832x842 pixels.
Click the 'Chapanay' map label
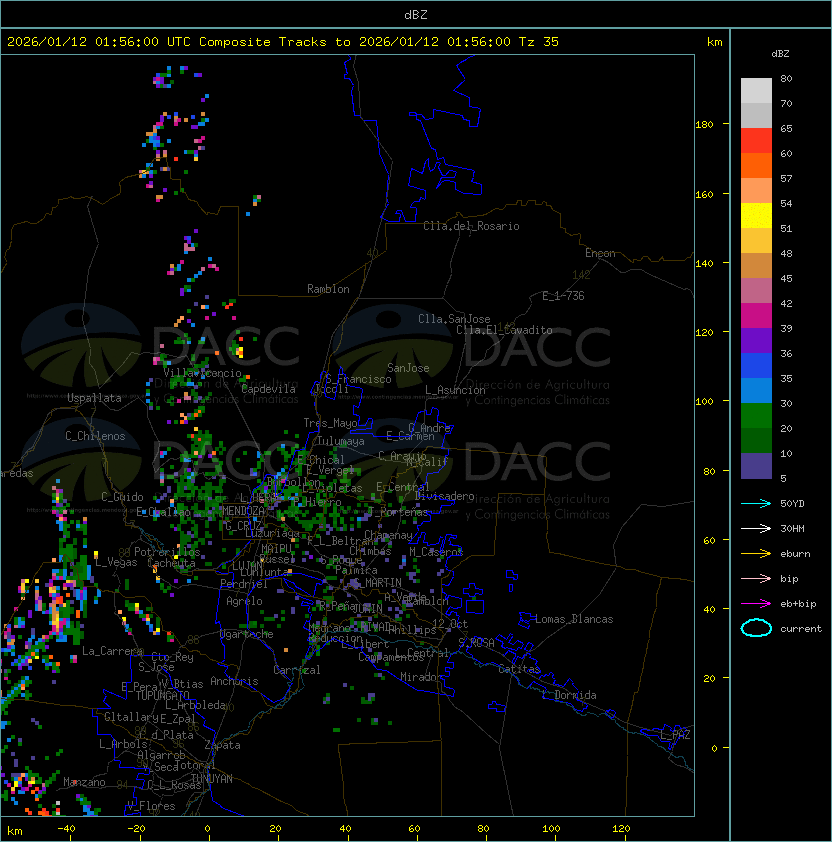pyautogui.click(x=388, y=535)
